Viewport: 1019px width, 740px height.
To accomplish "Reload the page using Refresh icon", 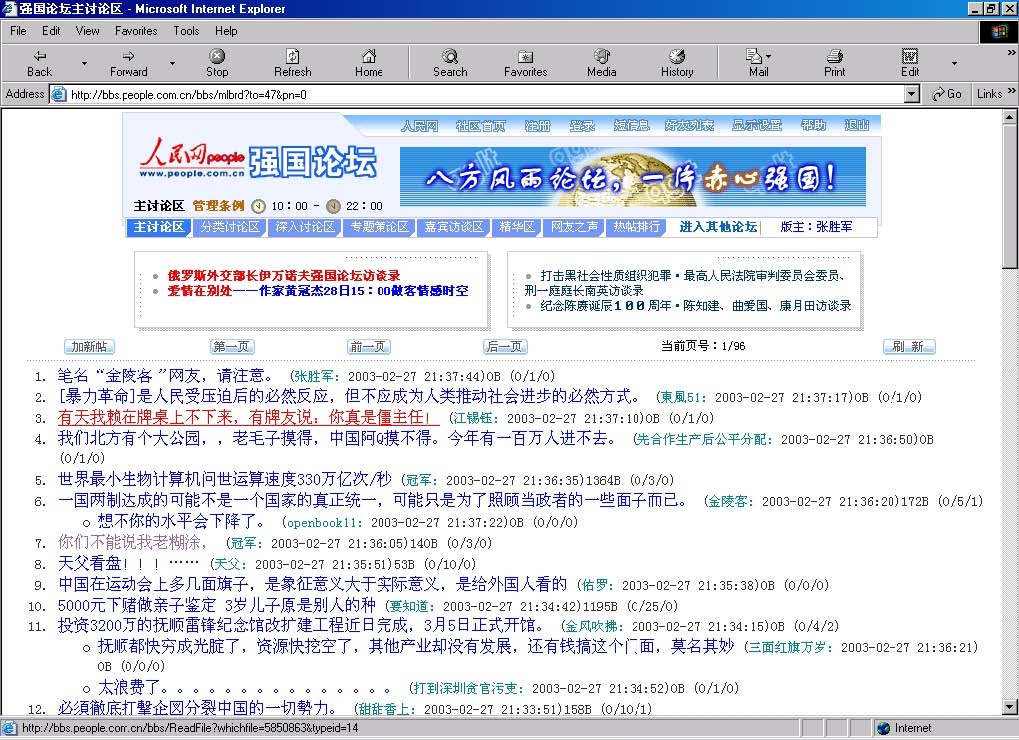I will (x=292, y=56).
